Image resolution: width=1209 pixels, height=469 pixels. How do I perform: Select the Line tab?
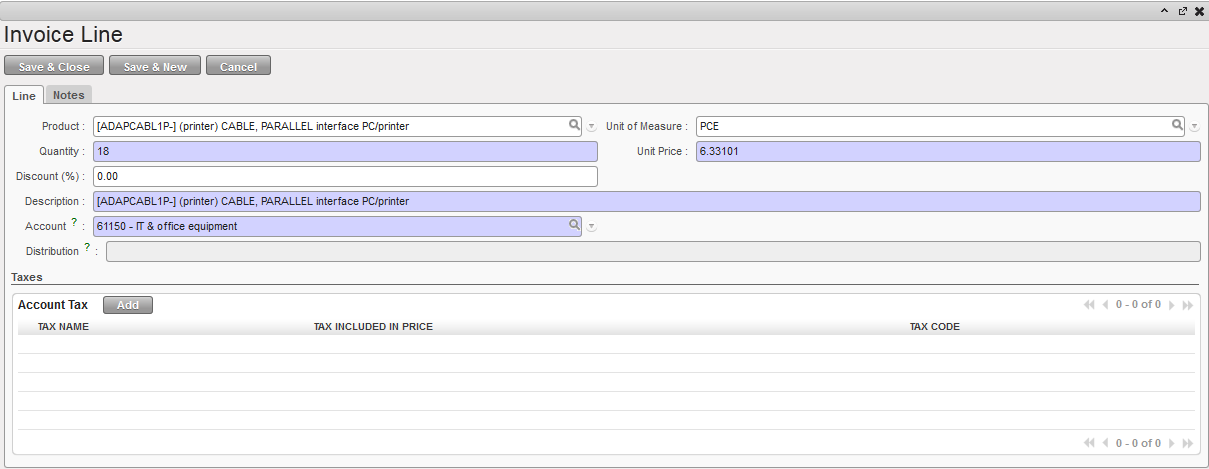point(24,96)
